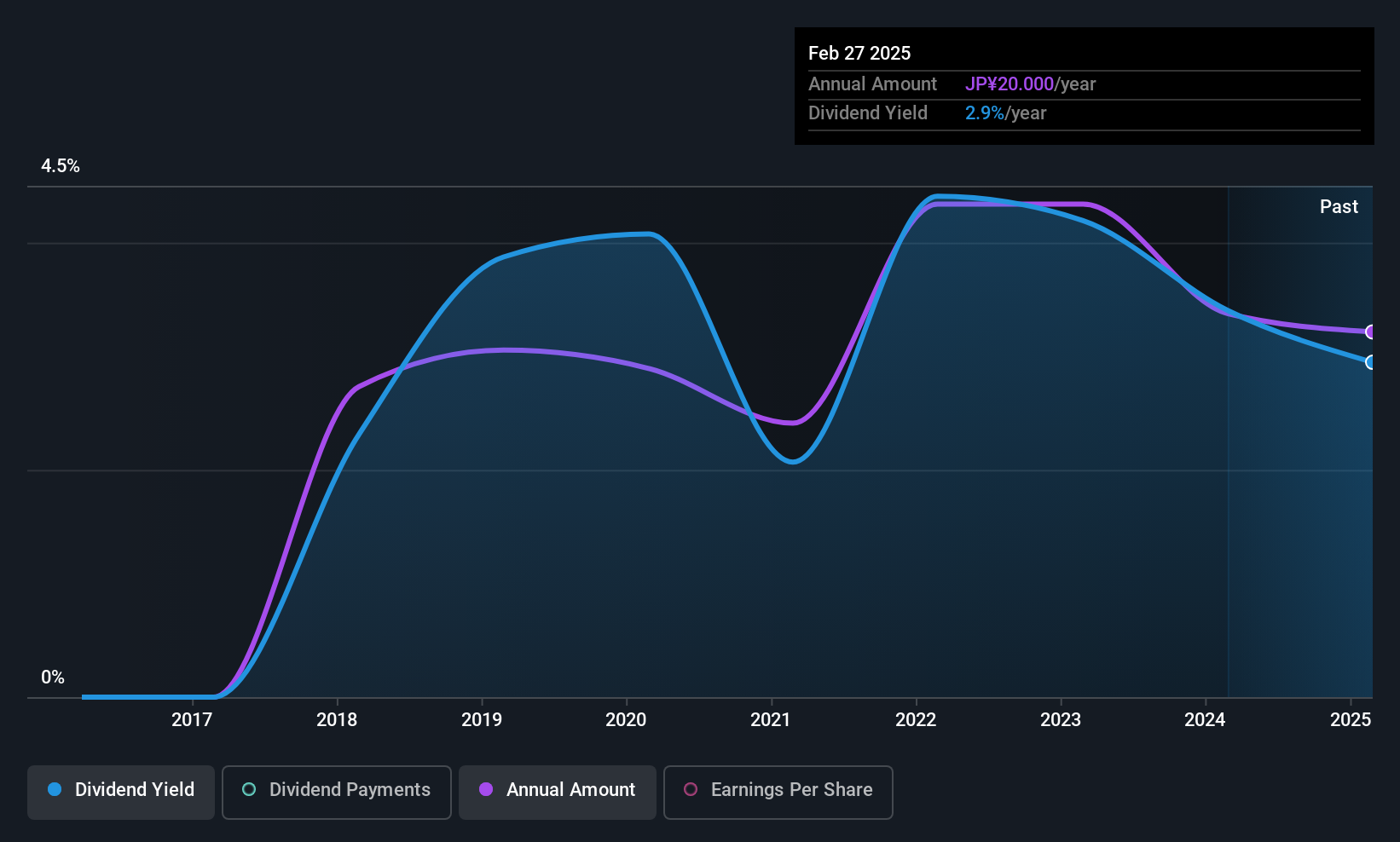Select the 2021 label on the time axis
This screenshot has width=1400, height=842.
771,719
